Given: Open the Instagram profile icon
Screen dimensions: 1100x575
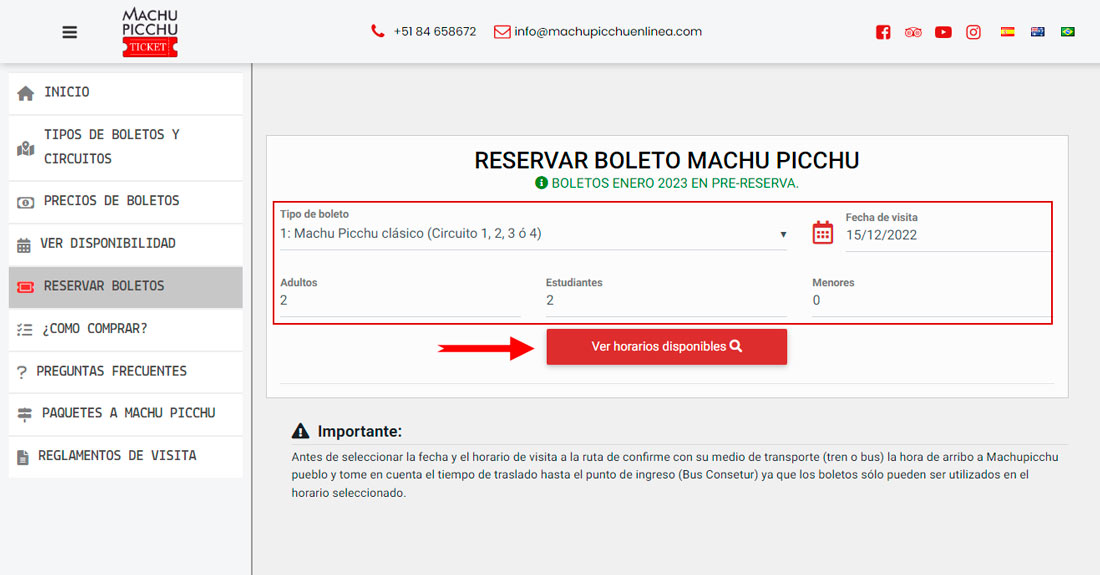Looking at the screenshot, I should (973, 32).
